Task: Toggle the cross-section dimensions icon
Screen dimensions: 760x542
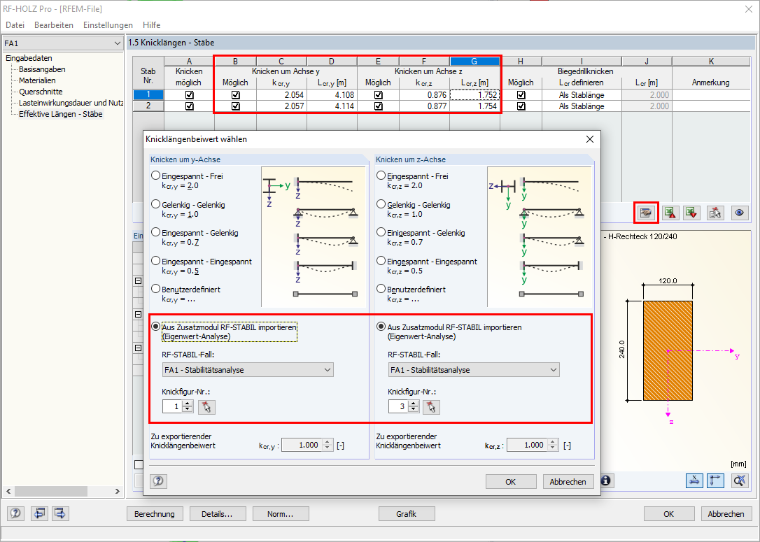Action: (715, 480)
